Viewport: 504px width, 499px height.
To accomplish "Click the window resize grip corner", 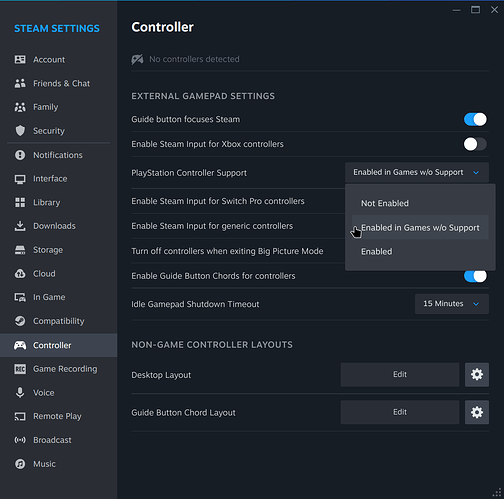I will (x=497, y=493).
